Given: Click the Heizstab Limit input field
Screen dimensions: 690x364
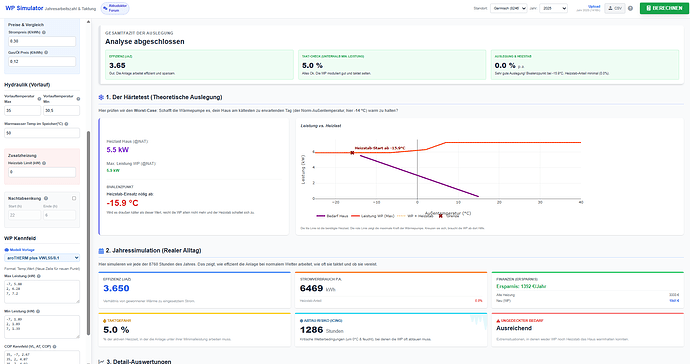Looking at the screenshot, I should pyautogui.click(x=42, y=172).
